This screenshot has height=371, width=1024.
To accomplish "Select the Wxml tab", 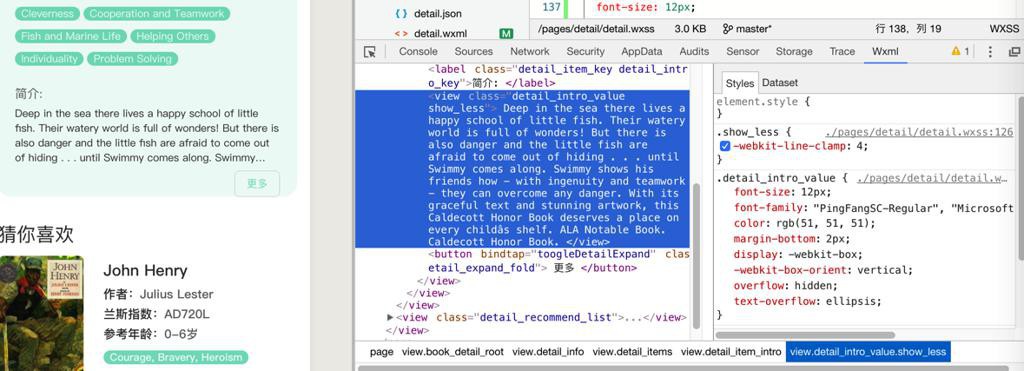I will pyautogui.click(x=885, y=52).
